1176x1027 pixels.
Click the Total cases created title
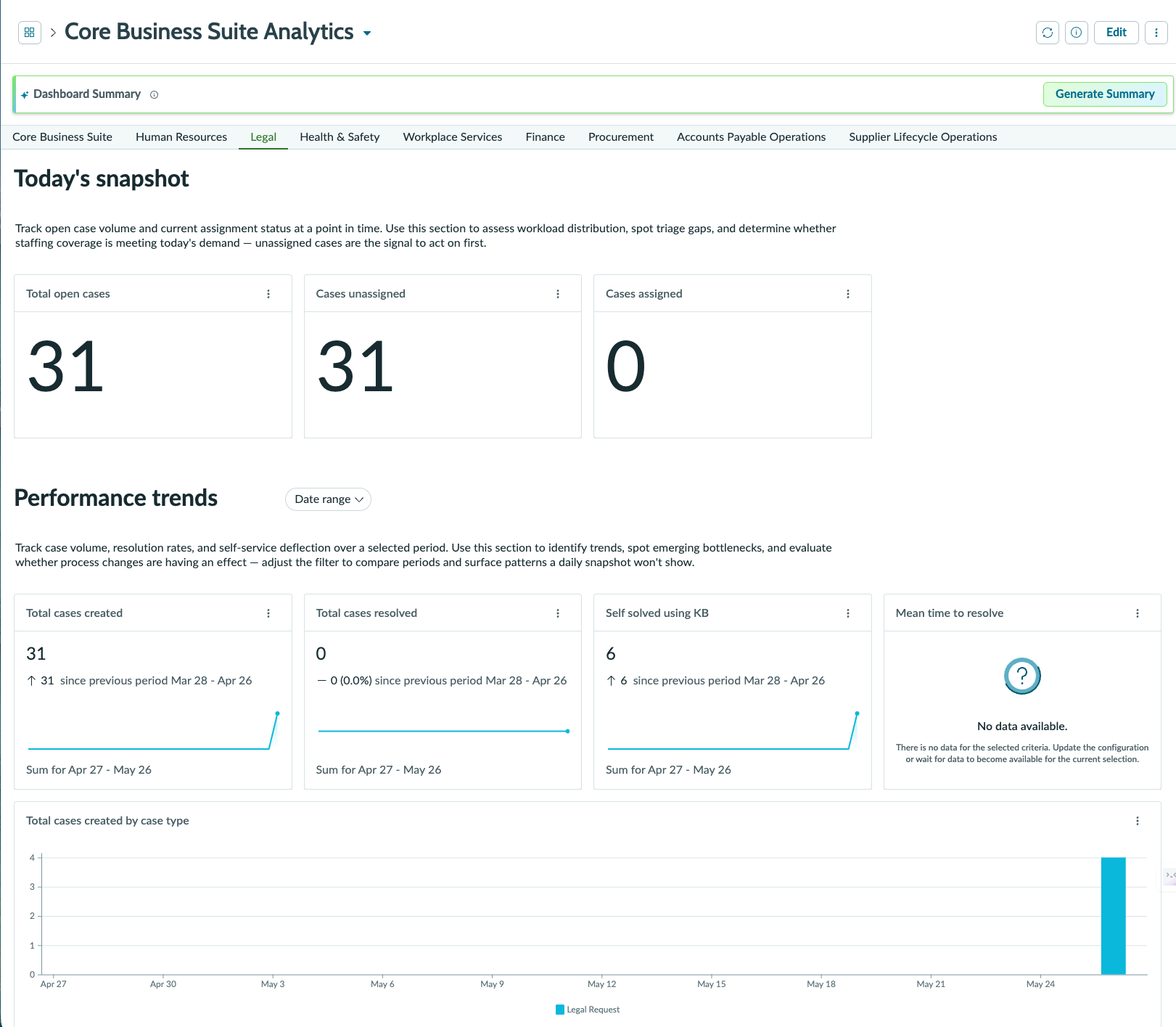click(x=74, y=613)
